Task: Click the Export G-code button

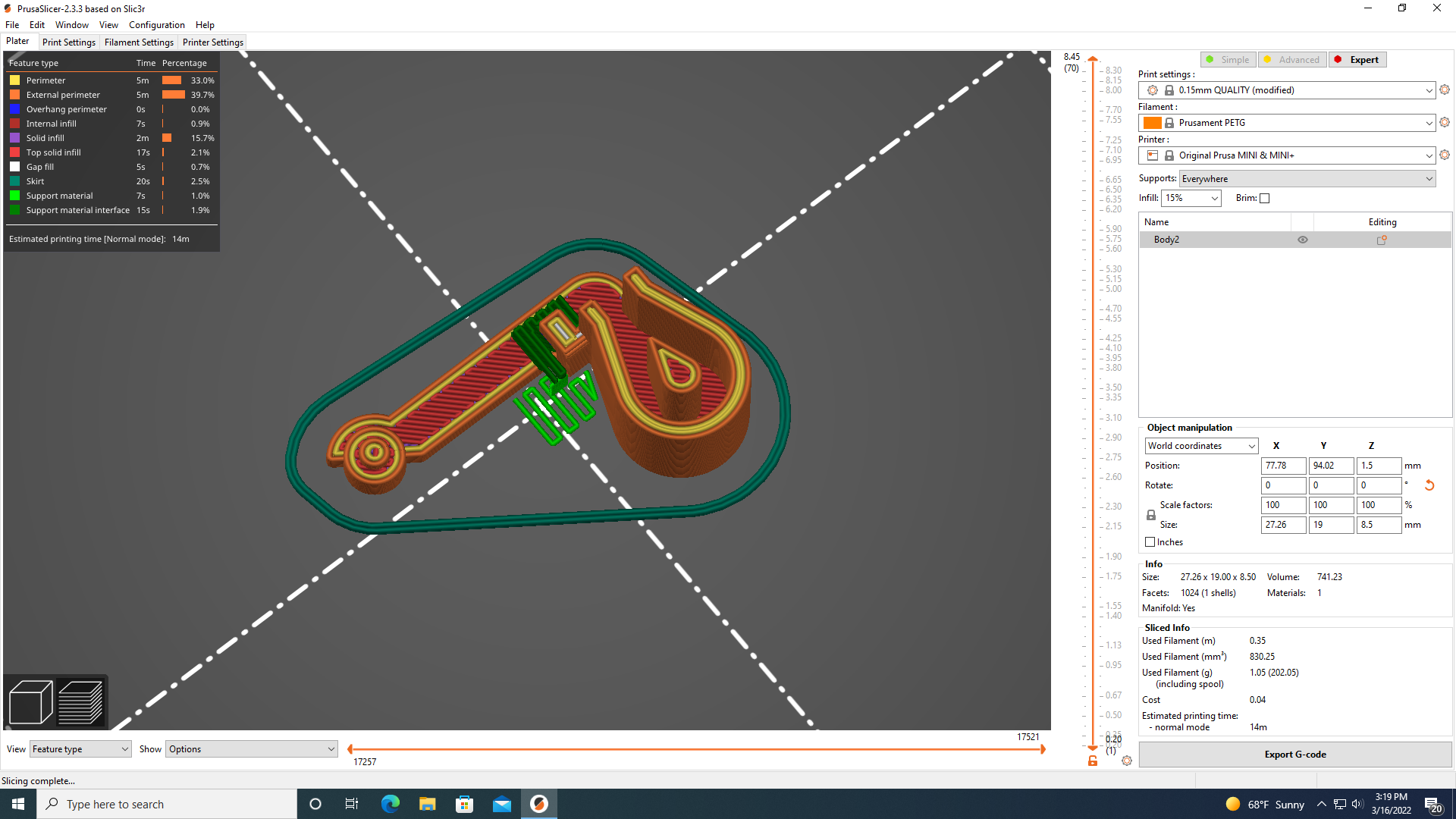Action: [x=1294, y=754]
